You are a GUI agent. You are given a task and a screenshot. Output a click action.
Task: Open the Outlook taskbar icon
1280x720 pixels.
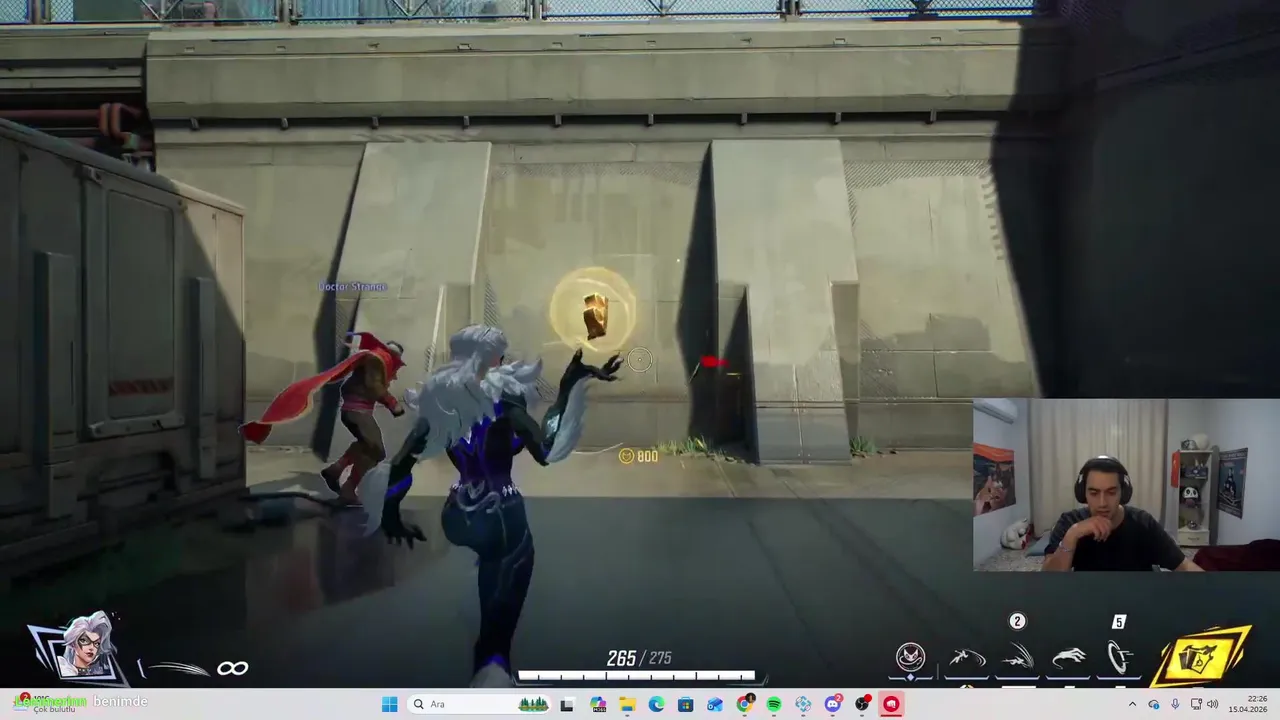tap(715, 704)
